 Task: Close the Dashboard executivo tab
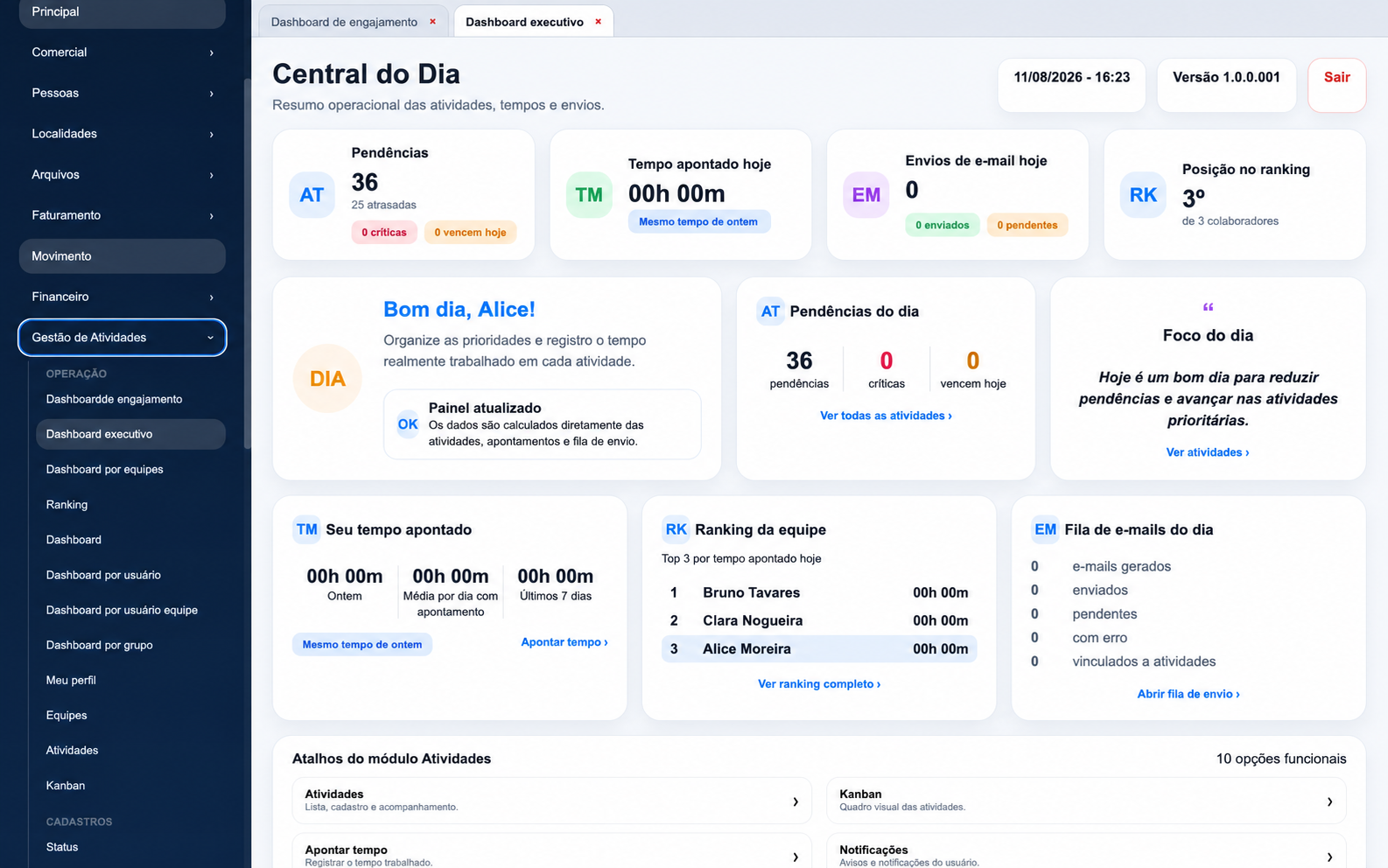[x=599, y=22]
